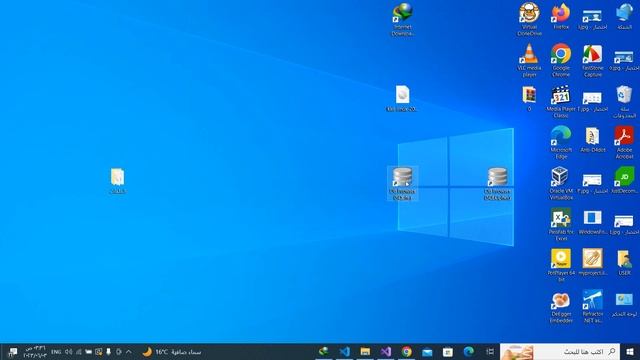This screenshot has width=640, height=360.
Task: Launch Oracle VM VirtualBox shortcut
Action: (561, 183)
